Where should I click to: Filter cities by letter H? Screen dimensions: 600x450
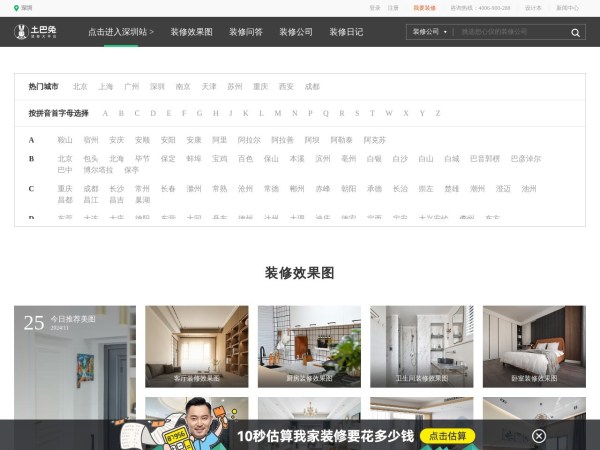tap(214, 113)
